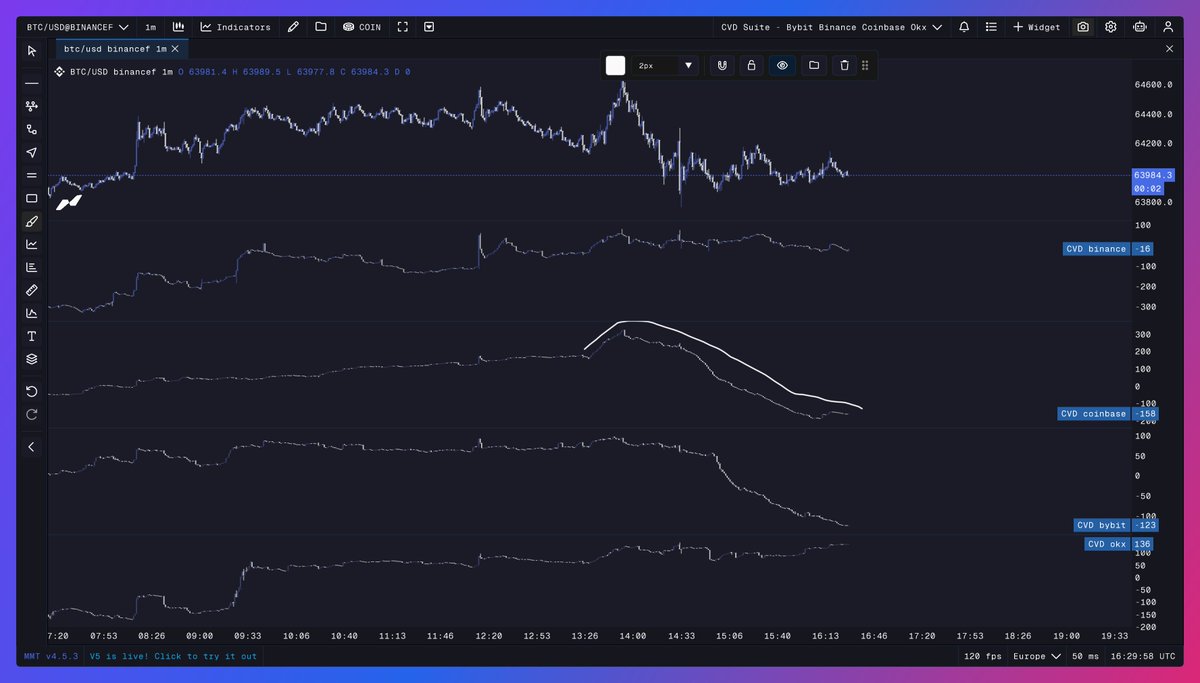Open the Indicators menu
Image resolution: width=1200 pixels, height=683 pixels.
(x=235, y=27)
